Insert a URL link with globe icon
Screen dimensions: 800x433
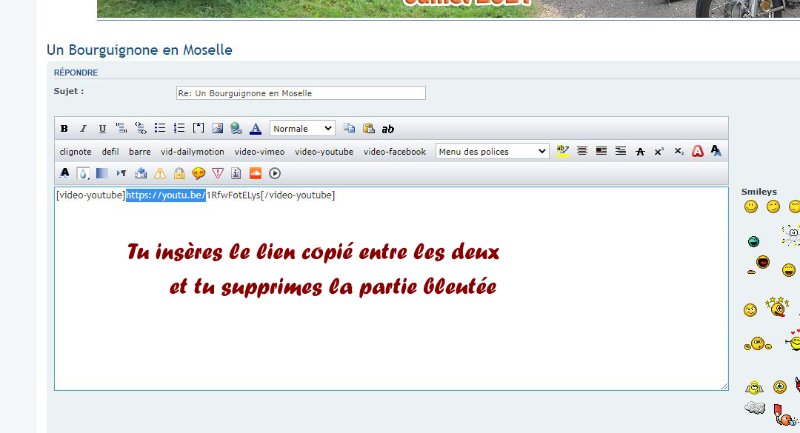pyautogui.click(x=235, y=129)
